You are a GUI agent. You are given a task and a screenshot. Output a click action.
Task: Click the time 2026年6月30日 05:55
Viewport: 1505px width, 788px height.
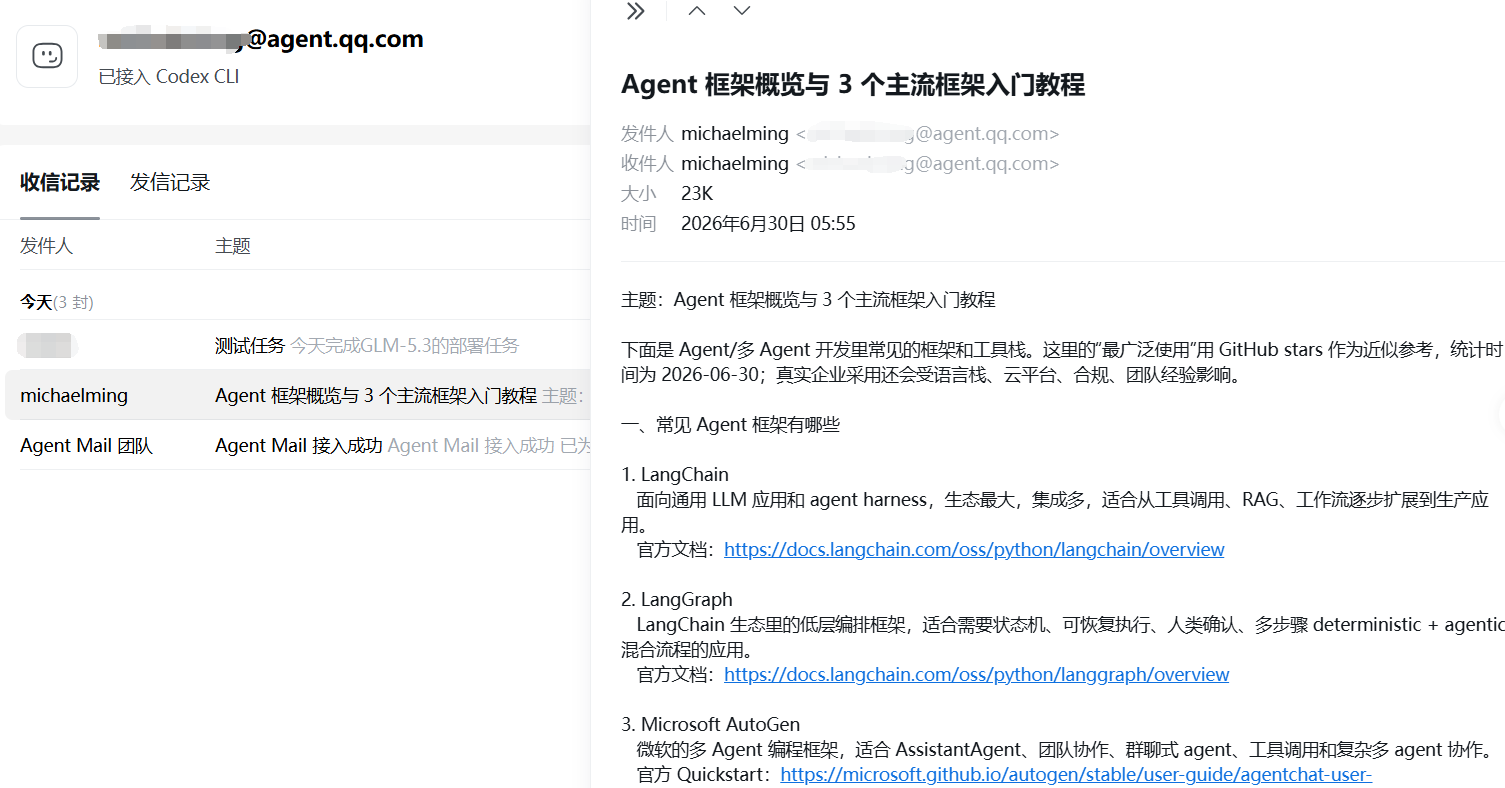point(768,224)
